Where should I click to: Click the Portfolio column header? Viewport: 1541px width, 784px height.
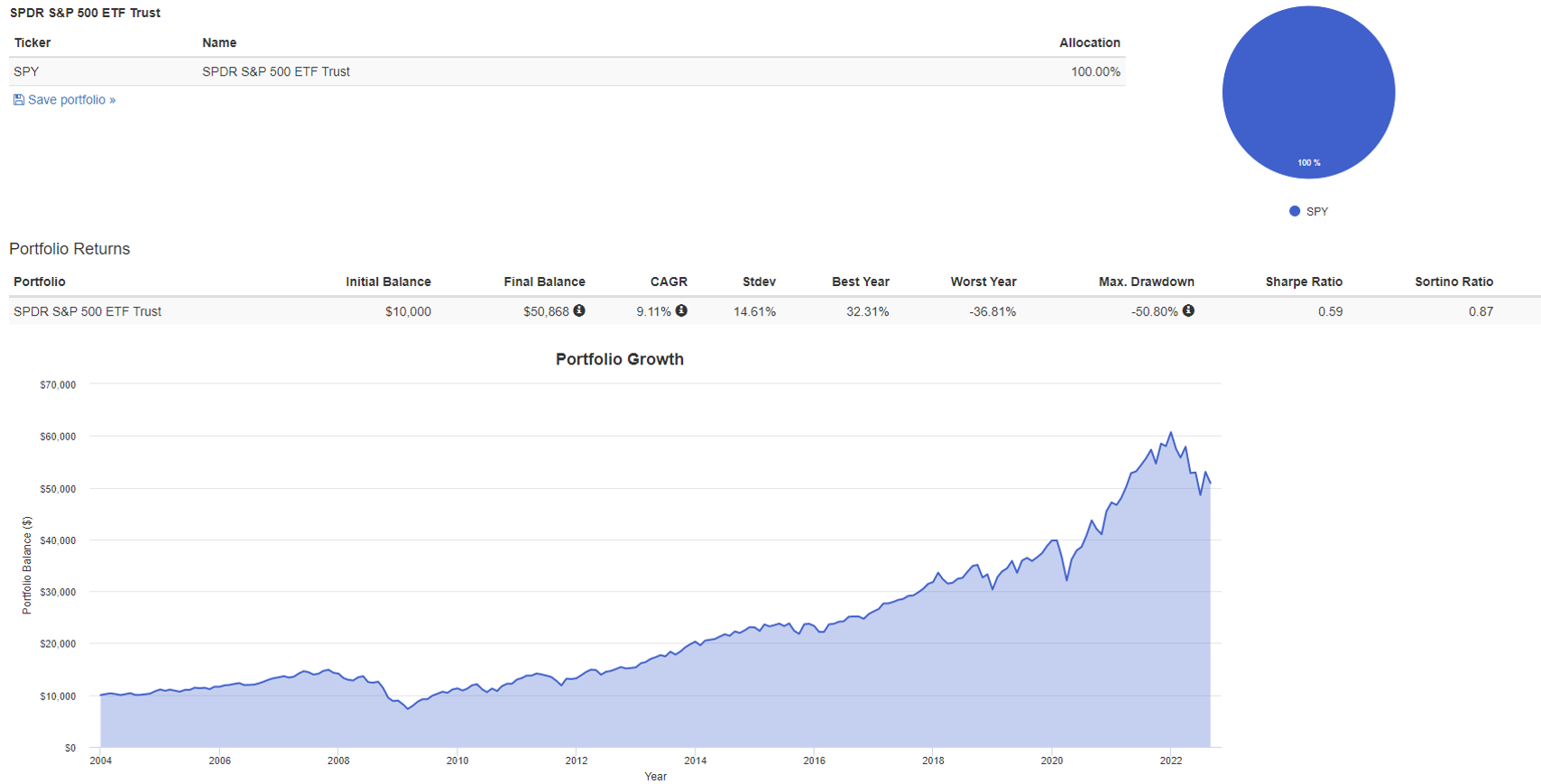click(40, 281)
